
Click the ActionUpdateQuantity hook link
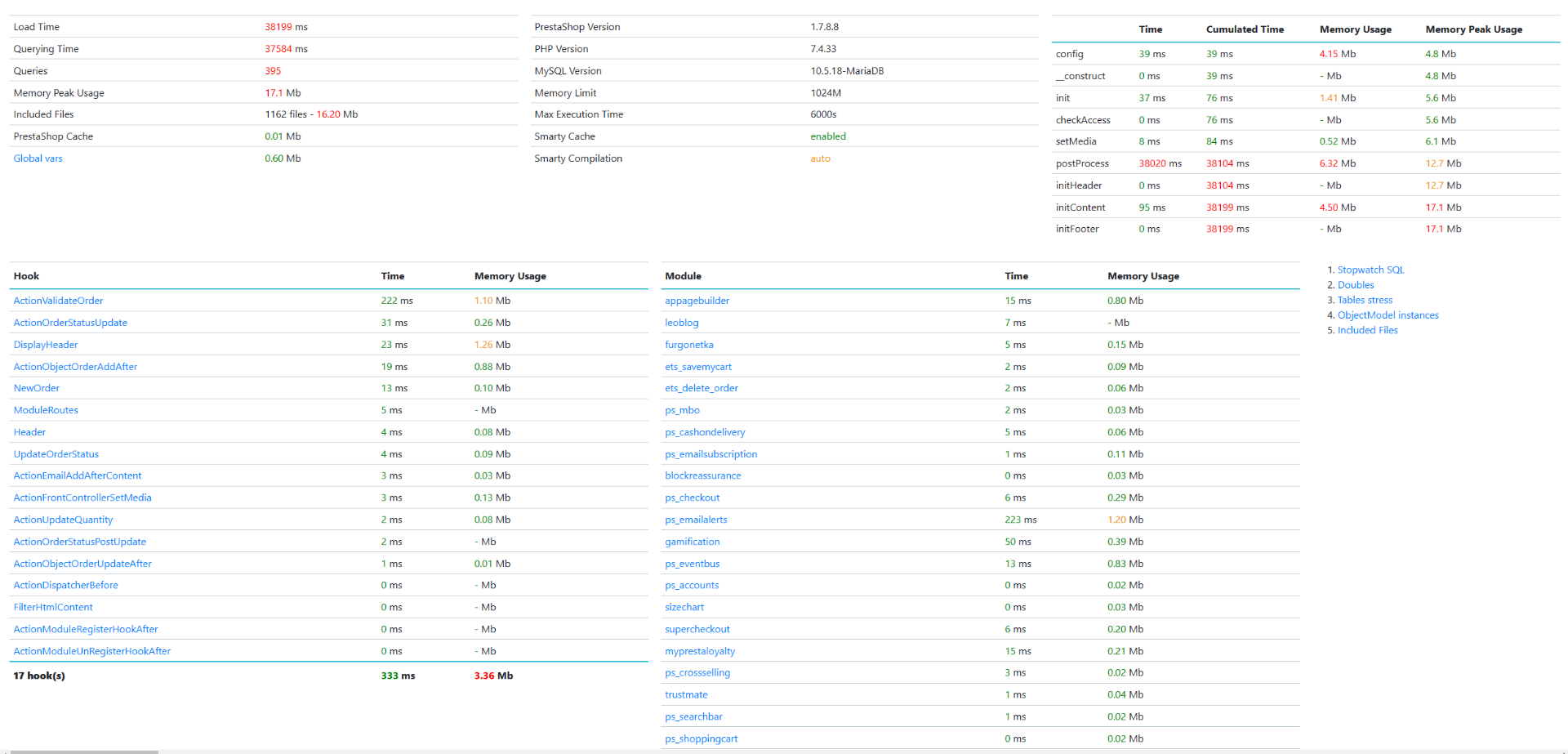pos(63,520)
